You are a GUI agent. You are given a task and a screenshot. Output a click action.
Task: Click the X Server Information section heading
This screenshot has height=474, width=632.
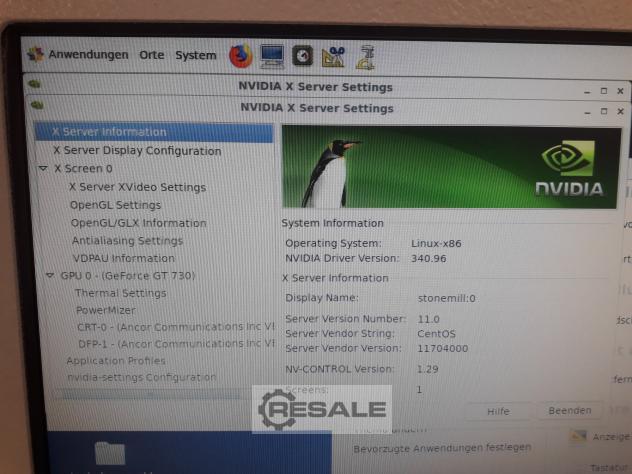click(x=335, y=278)
